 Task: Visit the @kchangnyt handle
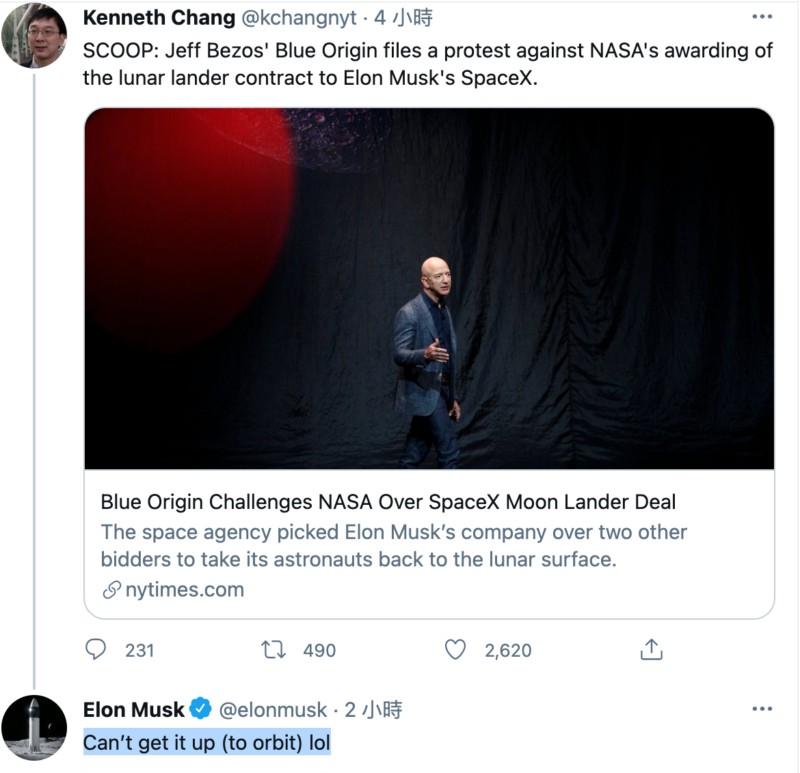point(298,18)
